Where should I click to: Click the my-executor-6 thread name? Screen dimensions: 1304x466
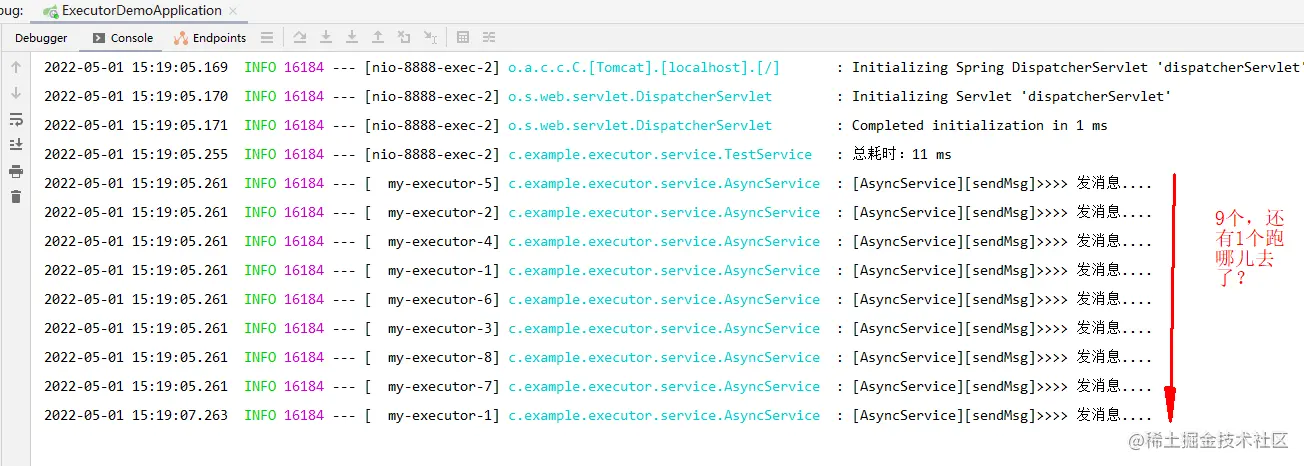coord(440,300)
